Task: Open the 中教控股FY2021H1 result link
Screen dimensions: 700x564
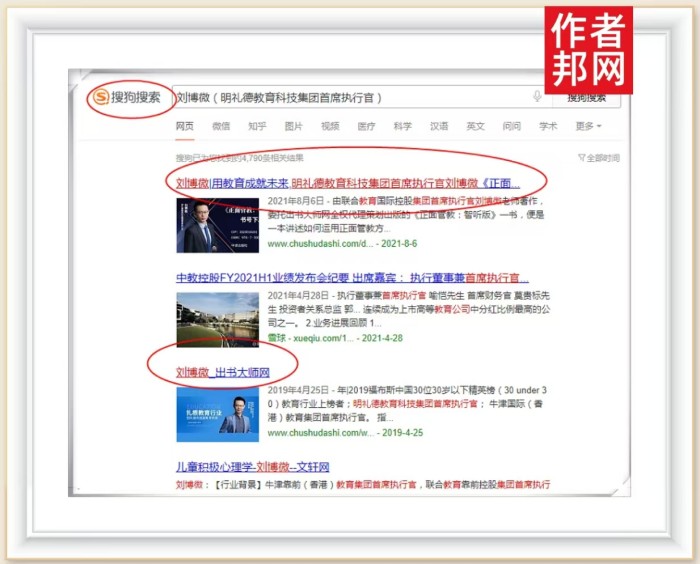Action: click(352, 277)
